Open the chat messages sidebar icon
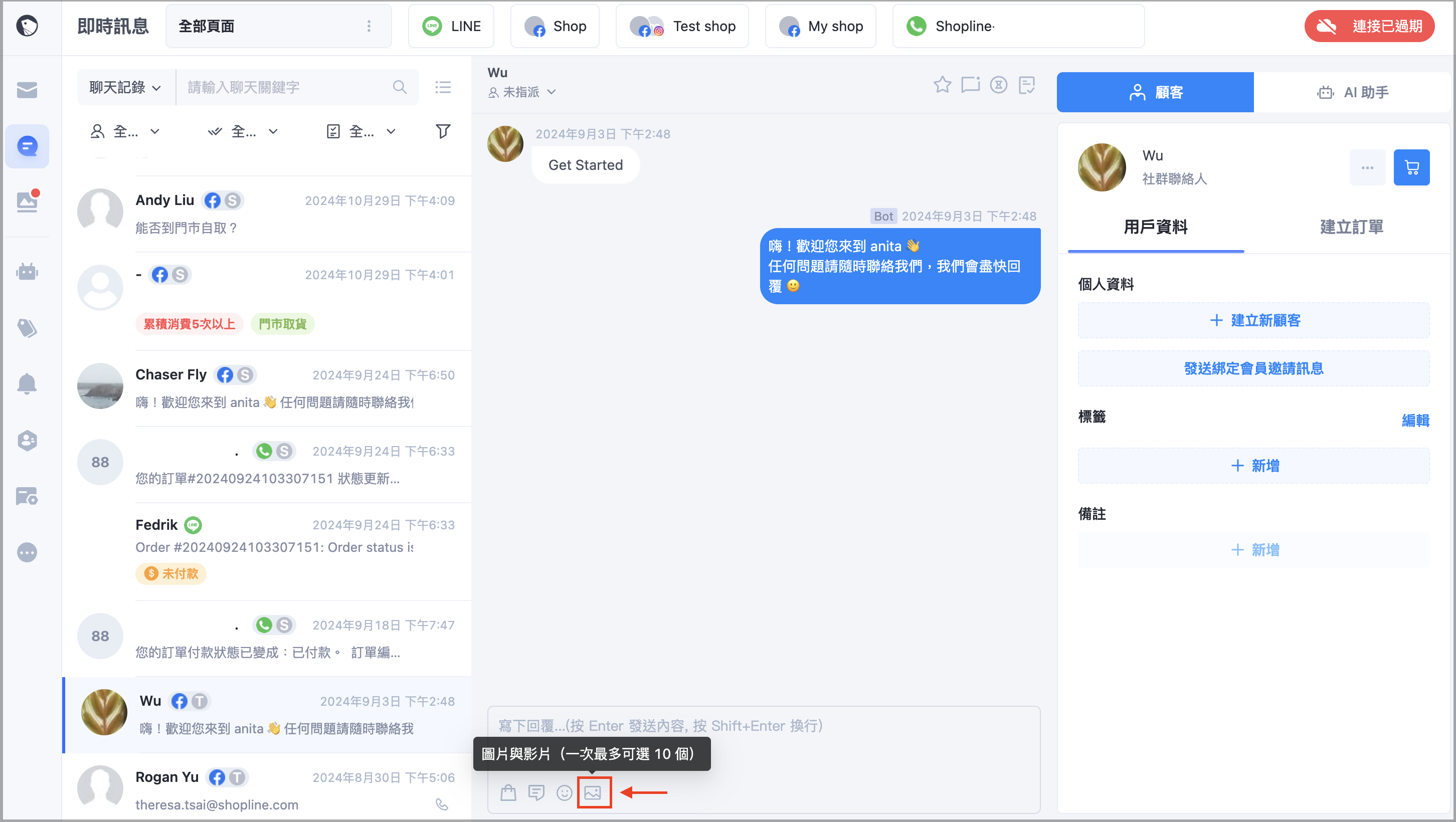 click(x=27, y=146)
